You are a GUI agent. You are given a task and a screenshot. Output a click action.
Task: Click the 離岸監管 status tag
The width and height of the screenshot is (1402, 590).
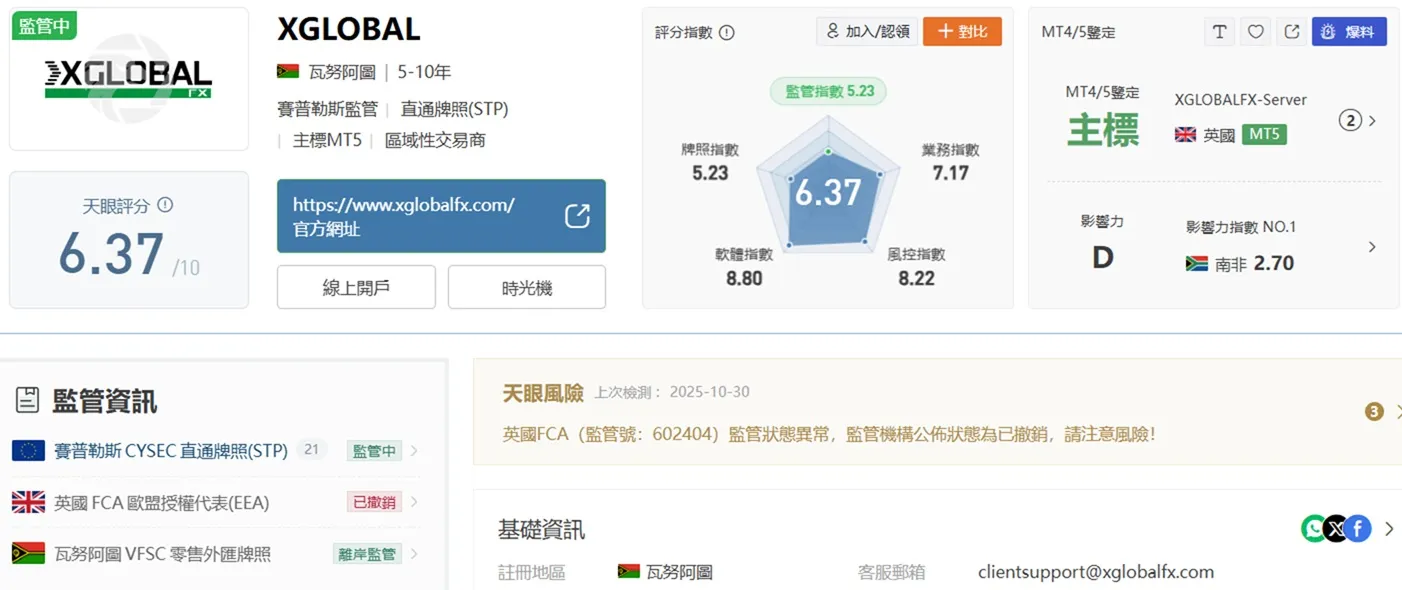(x=367, y=554)
